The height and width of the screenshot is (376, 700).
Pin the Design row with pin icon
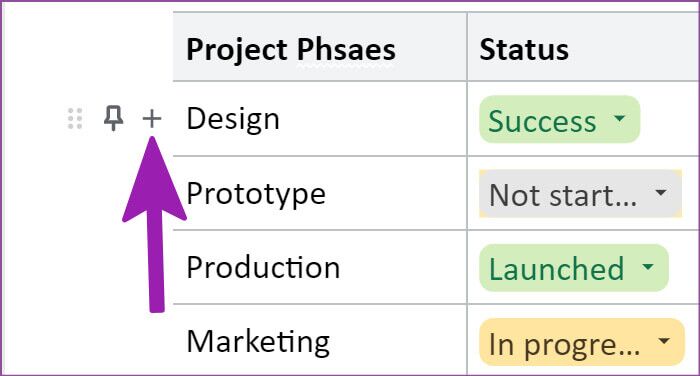point(113,118)
